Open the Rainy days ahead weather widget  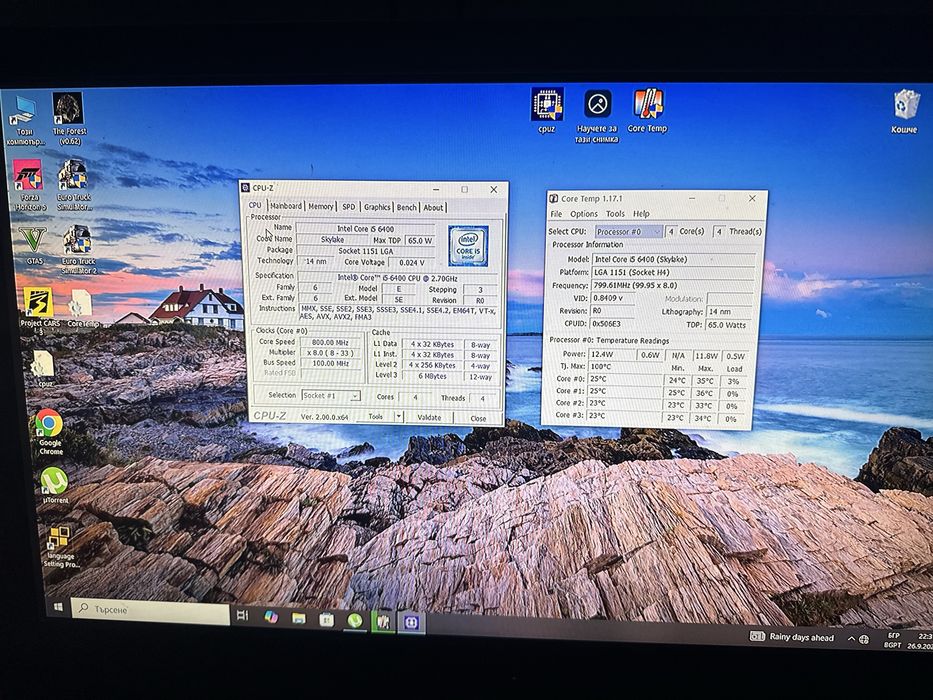[x=791, y=637]
